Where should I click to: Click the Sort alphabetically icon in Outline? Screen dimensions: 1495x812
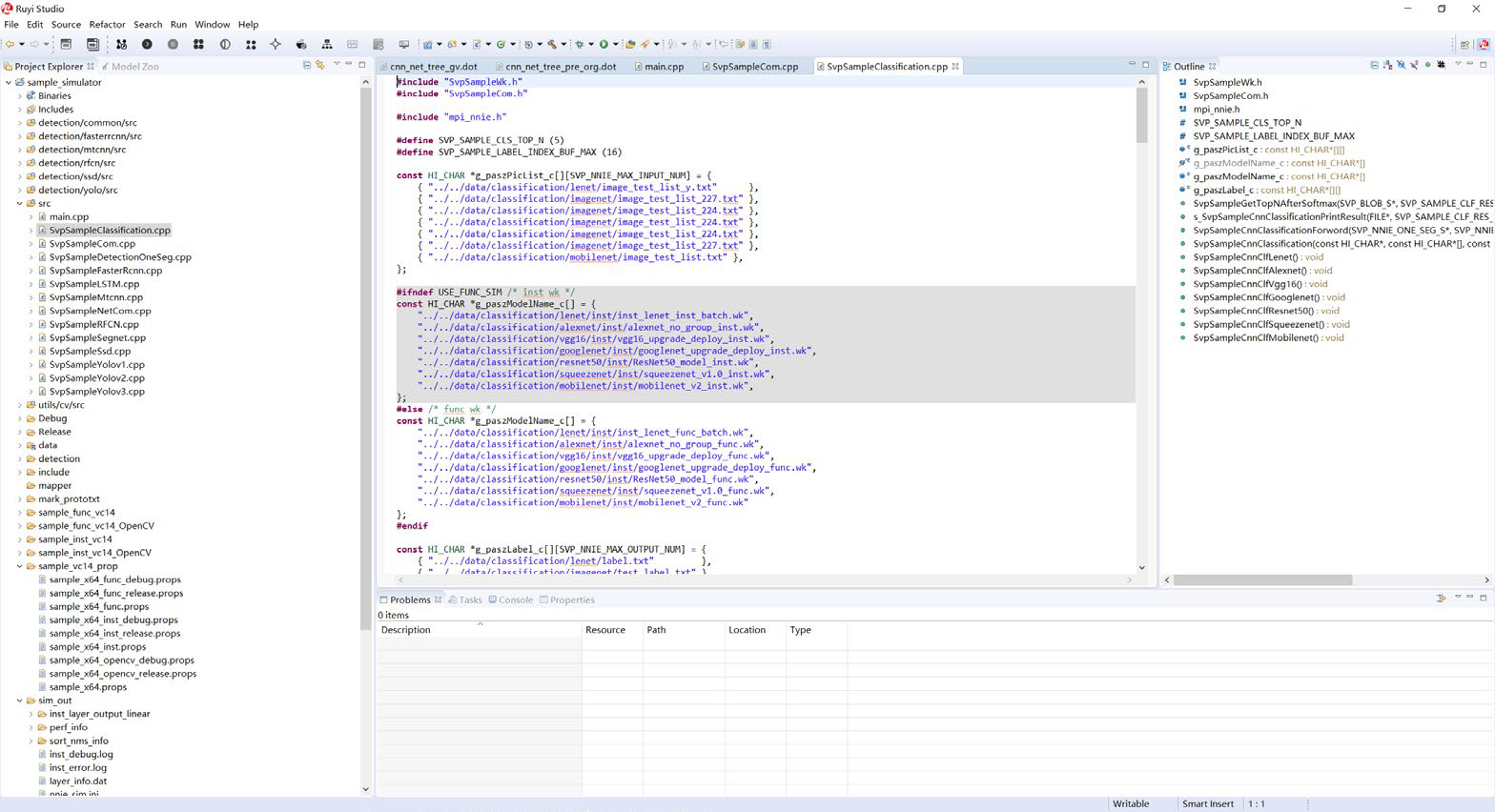(x=1388, y=65)
